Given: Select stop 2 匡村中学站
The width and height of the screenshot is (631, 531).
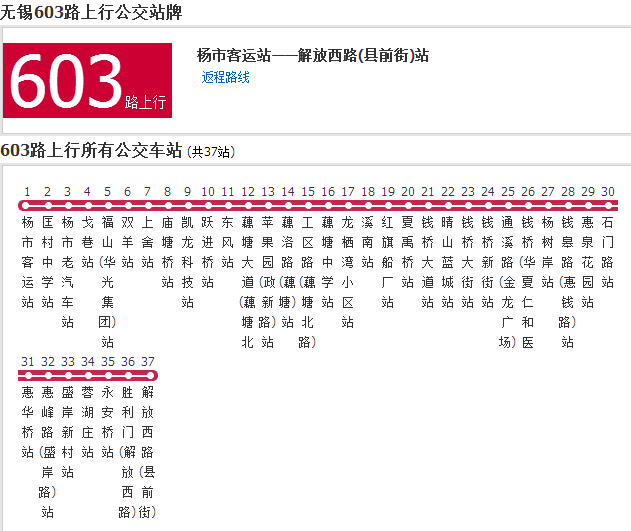Looking at the screenshot, I should pyautogui.click(x=47, y=262).
